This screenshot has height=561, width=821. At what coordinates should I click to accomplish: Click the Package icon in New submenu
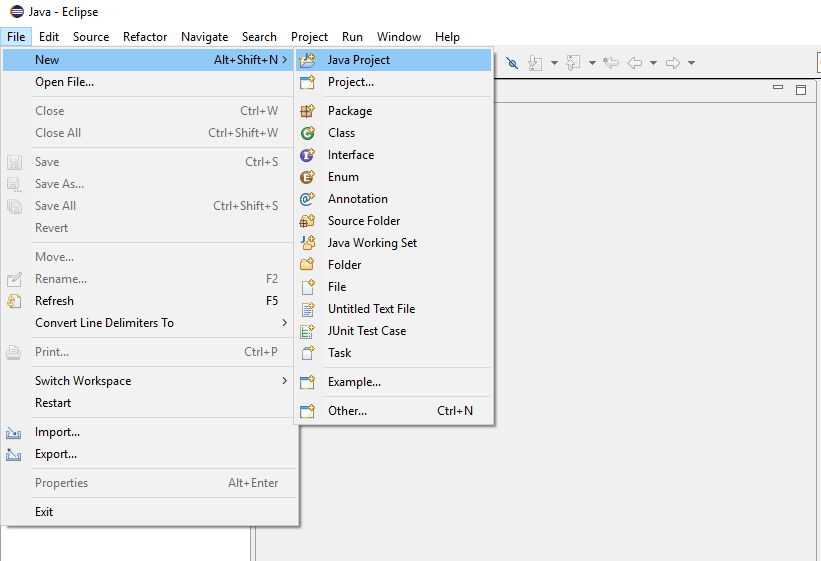[x=307, y=111]
